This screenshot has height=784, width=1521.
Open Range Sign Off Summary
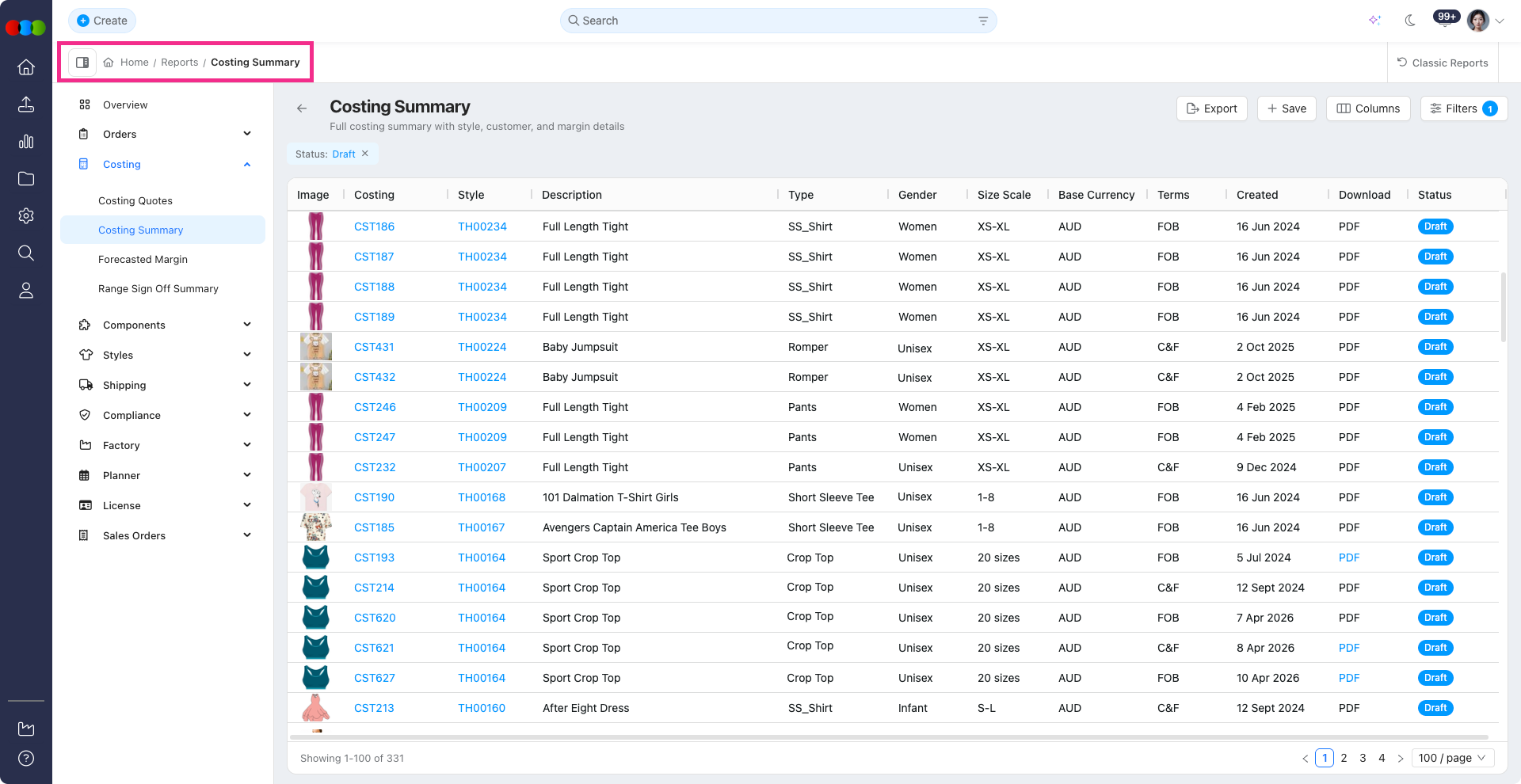point(158,288)
